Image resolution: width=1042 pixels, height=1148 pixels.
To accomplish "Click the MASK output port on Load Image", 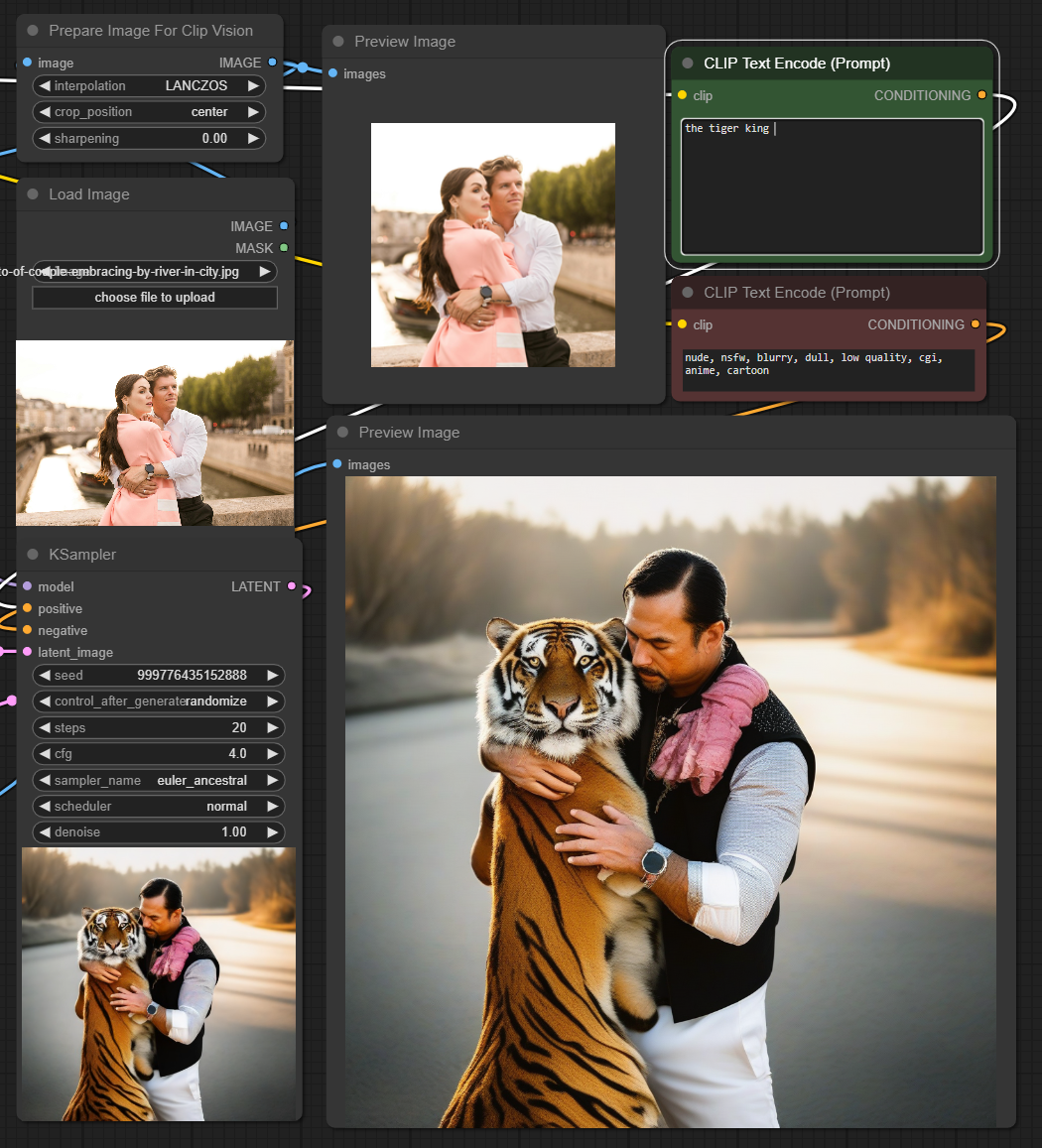I will coord(284,248).
